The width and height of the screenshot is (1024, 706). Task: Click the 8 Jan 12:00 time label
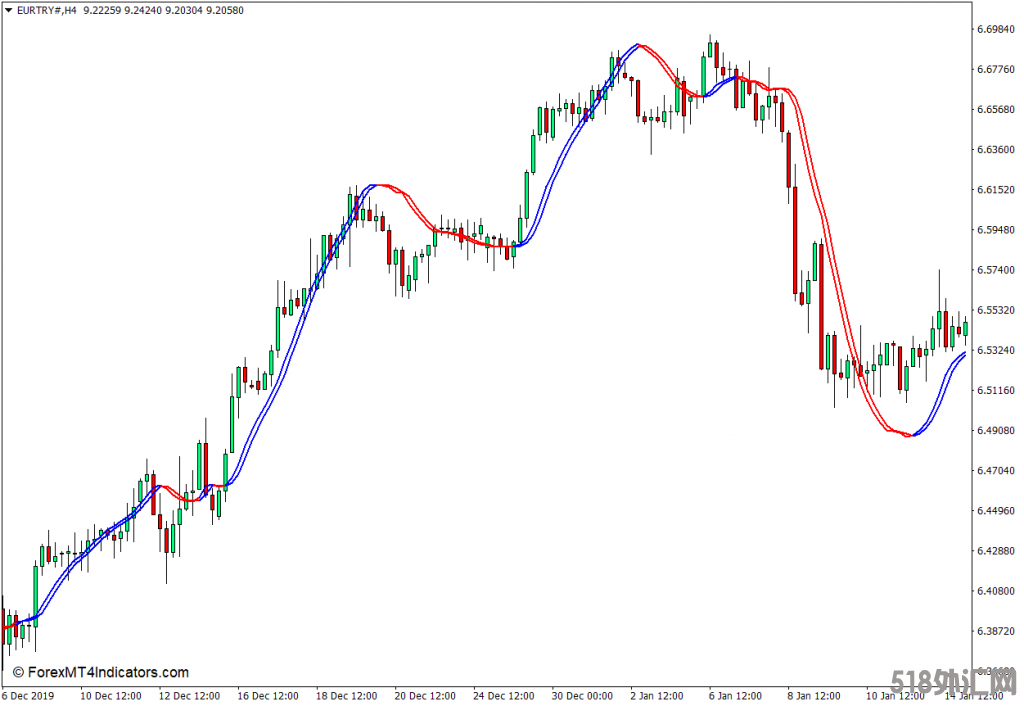point(814,696)
